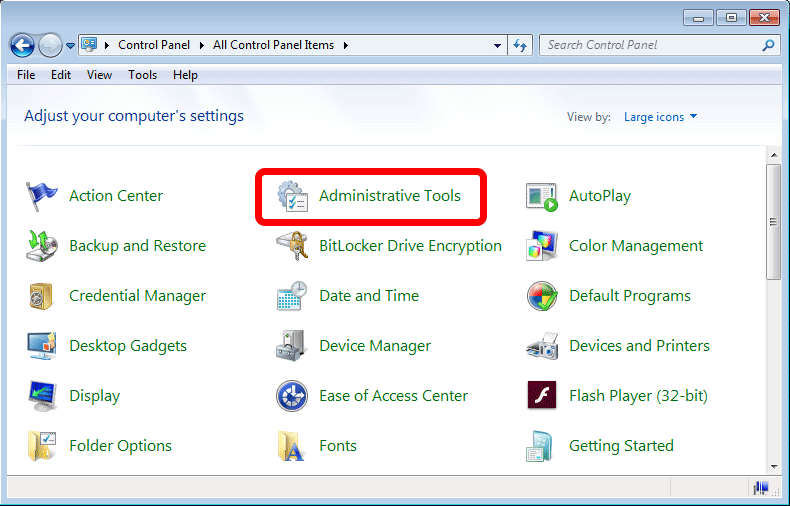Image resolution: width=790 pixels, height=506 pixels.
Task: Open the Credential Manager safe icon
Action: point(41,295)
